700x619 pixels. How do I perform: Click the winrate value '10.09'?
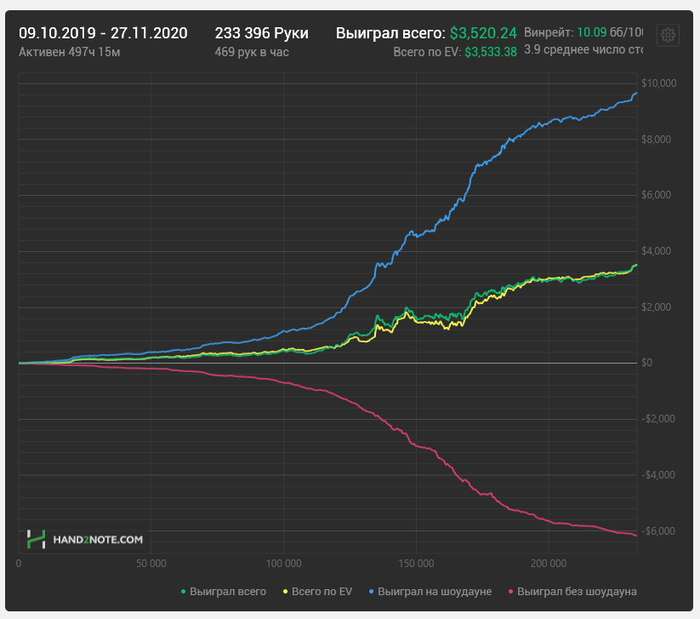tap(592, 32)
